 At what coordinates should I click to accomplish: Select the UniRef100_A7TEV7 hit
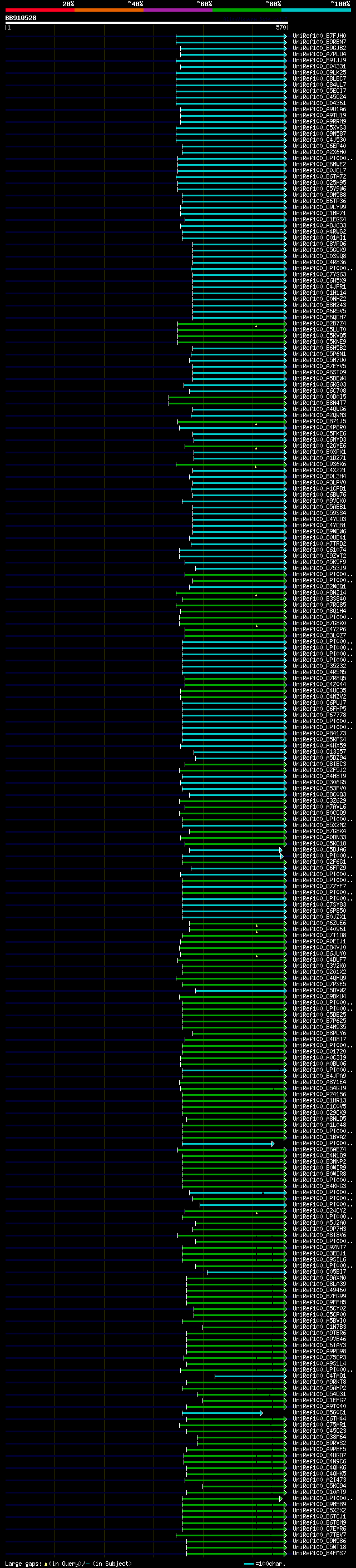[319, 1535]
